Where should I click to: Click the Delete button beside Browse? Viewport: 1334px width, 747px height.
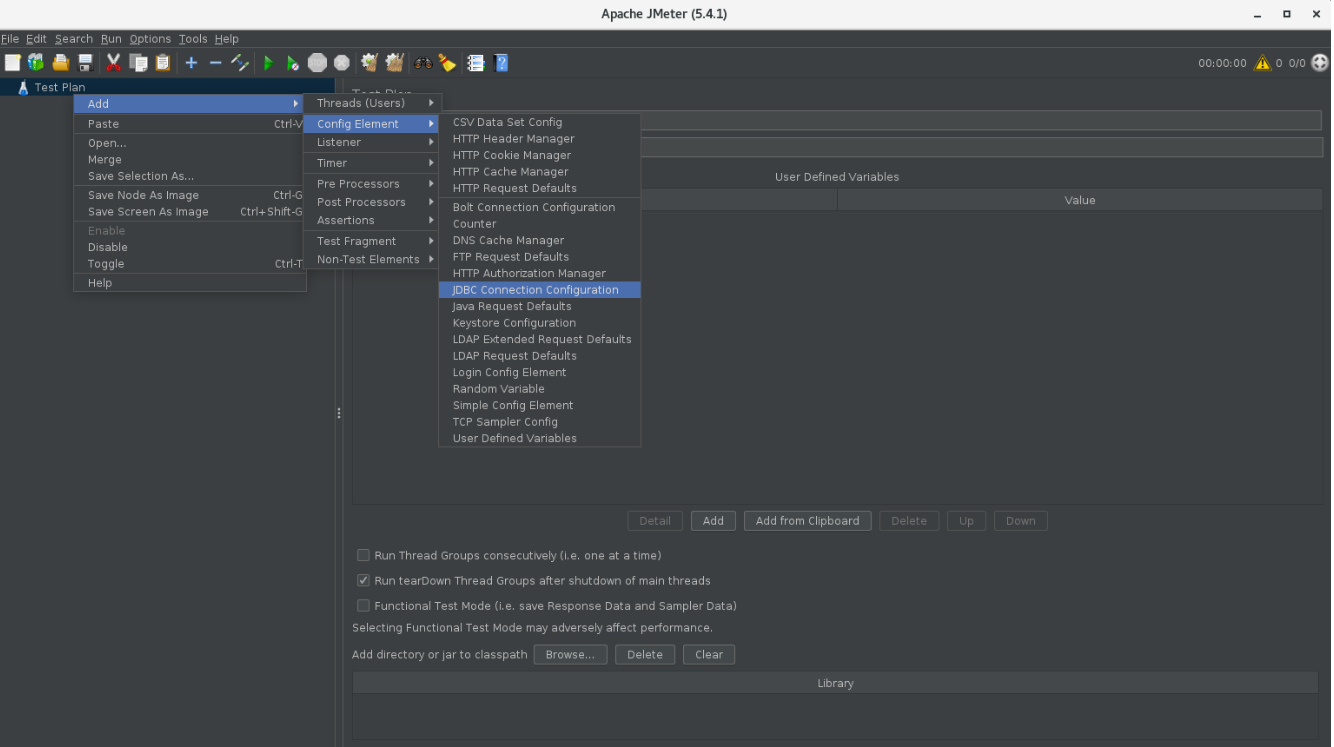645,655
